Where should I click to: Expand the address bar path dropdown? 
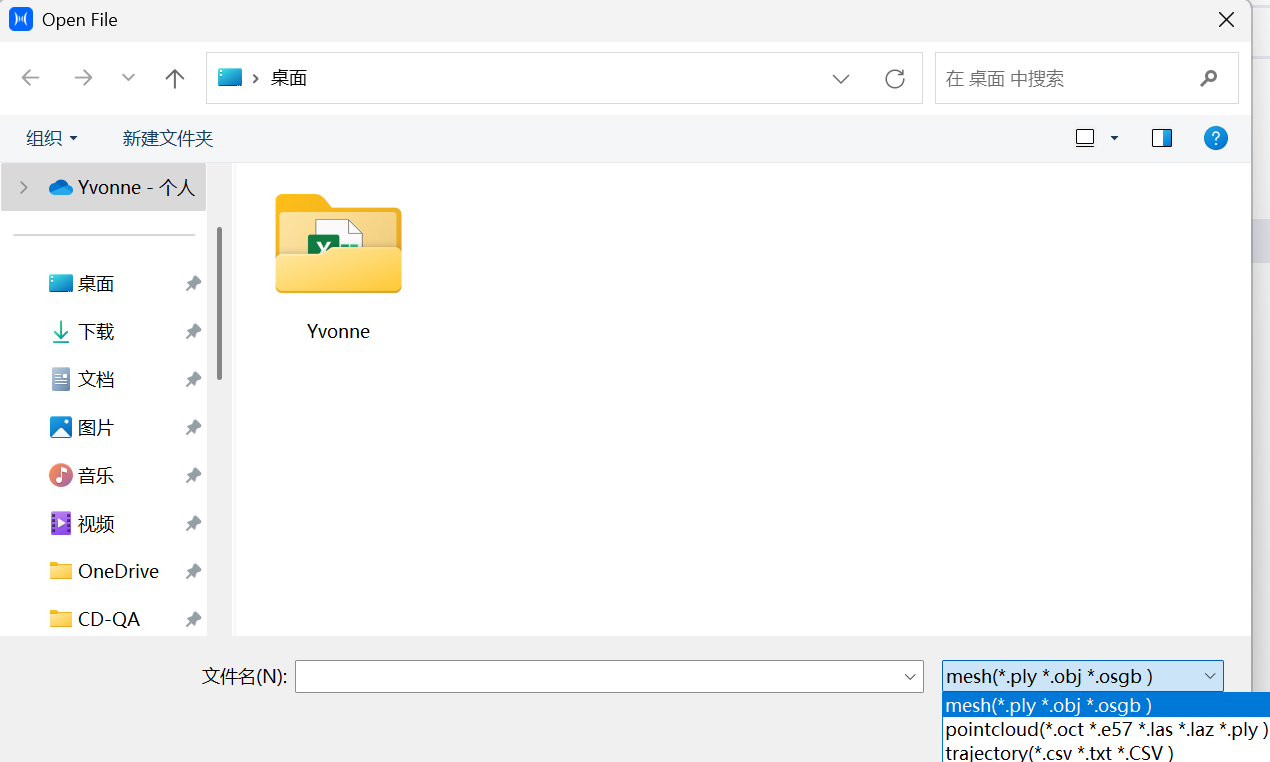pos(841,78)
